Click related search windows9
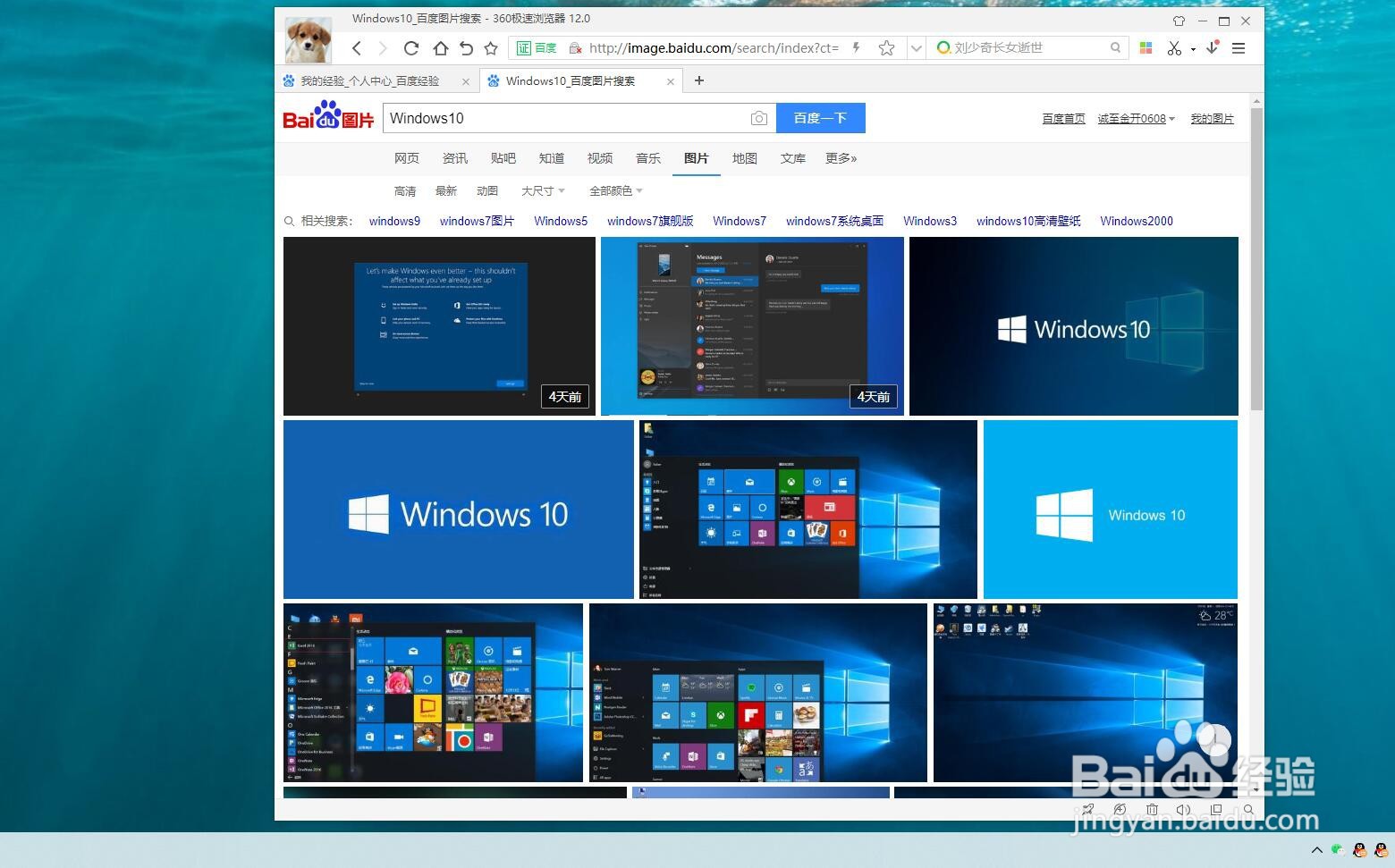This screenshot has height=868, width=1395. [x=394, y=221]
